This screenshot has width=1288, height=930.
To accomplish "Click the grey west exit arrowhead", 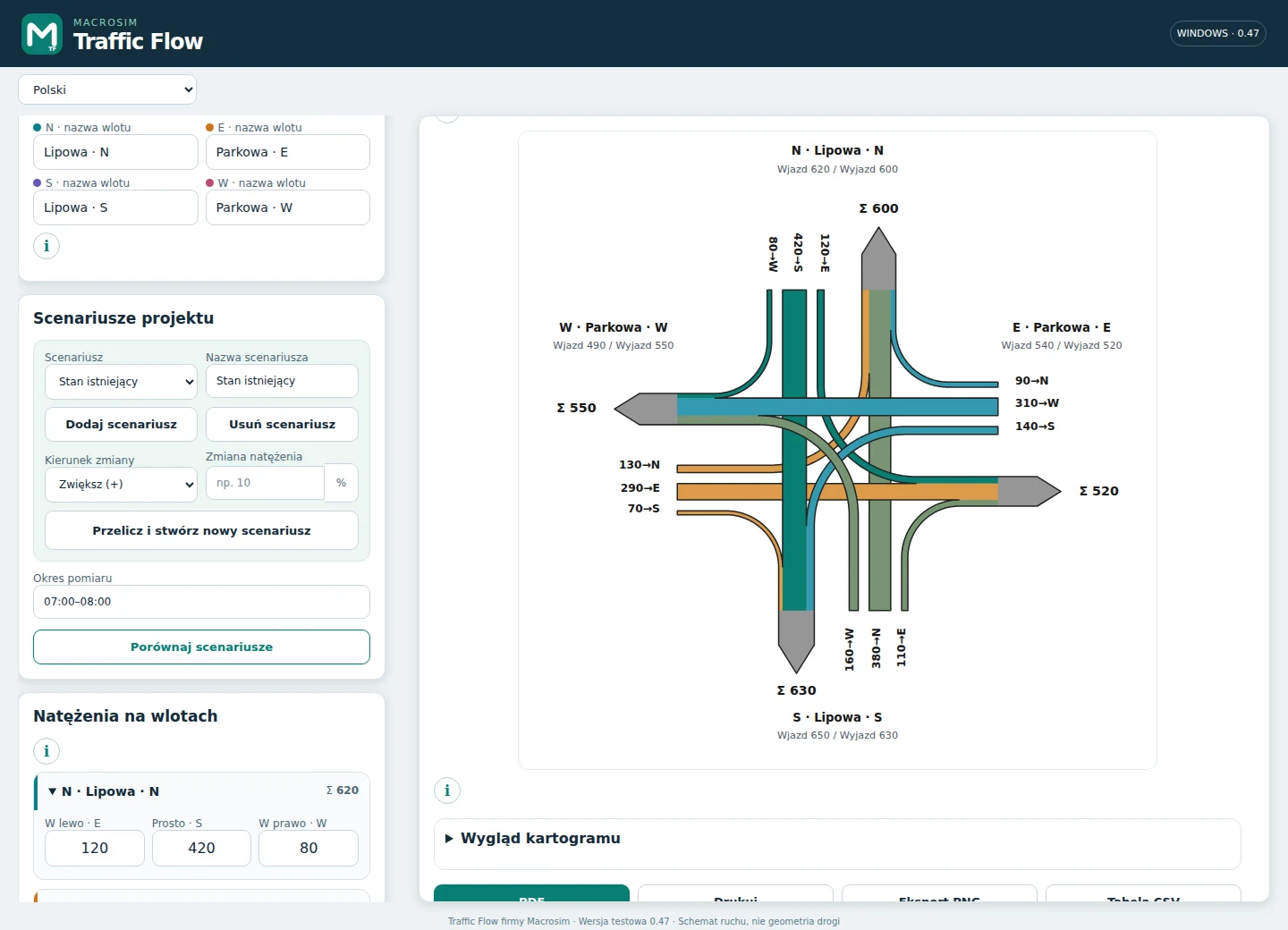I will [x=646, y=409].
